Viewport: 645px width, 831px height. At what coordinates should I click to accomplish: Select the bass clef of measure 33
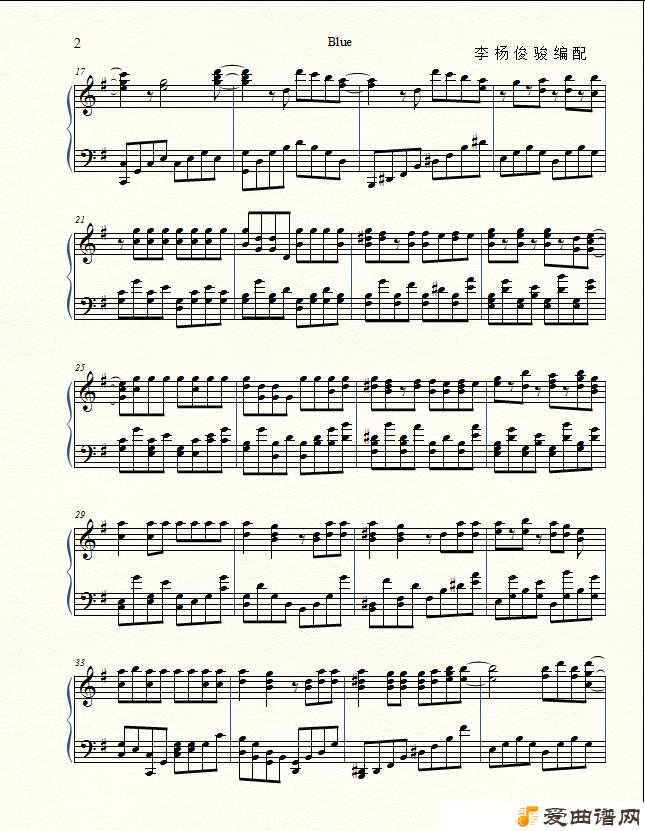(87, 749)
